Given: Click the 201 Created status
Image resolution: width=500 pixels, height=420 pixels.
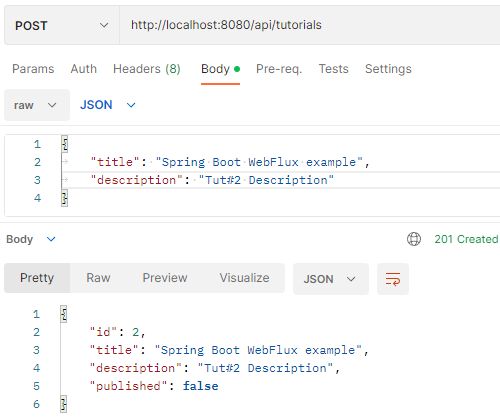Looking at the screenshot, I should (x=466, y=239).
